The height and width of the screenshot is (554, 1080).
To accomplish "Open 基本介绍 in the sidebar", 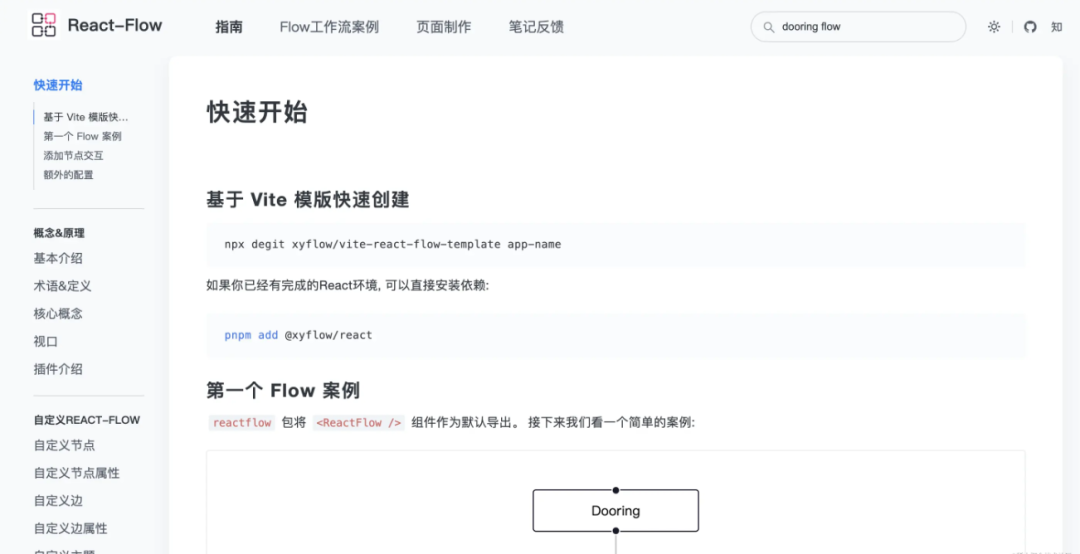I will tap(58, 258).
